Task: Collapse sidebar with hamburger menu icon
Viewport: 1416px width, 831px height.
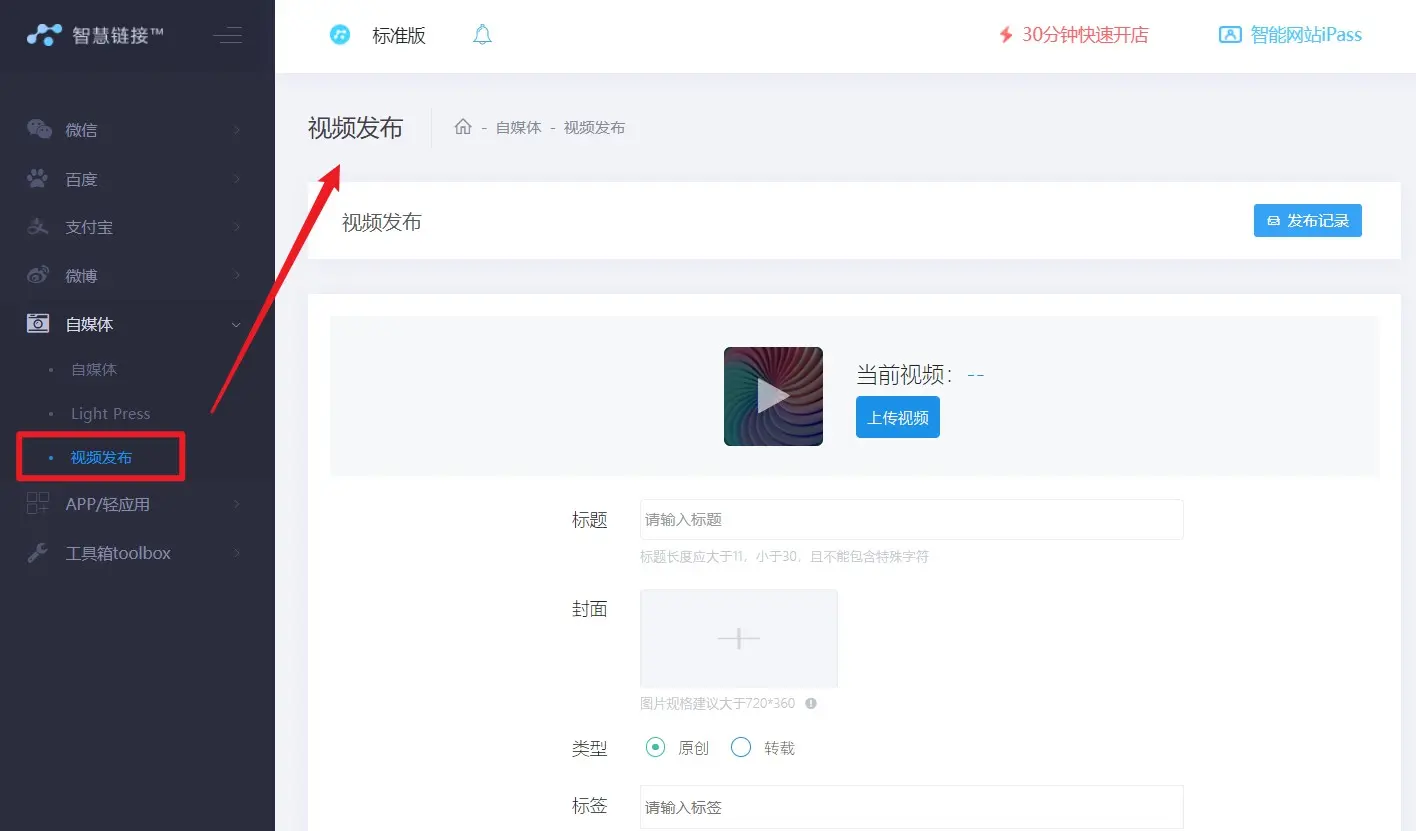Action: coord(228,36)
